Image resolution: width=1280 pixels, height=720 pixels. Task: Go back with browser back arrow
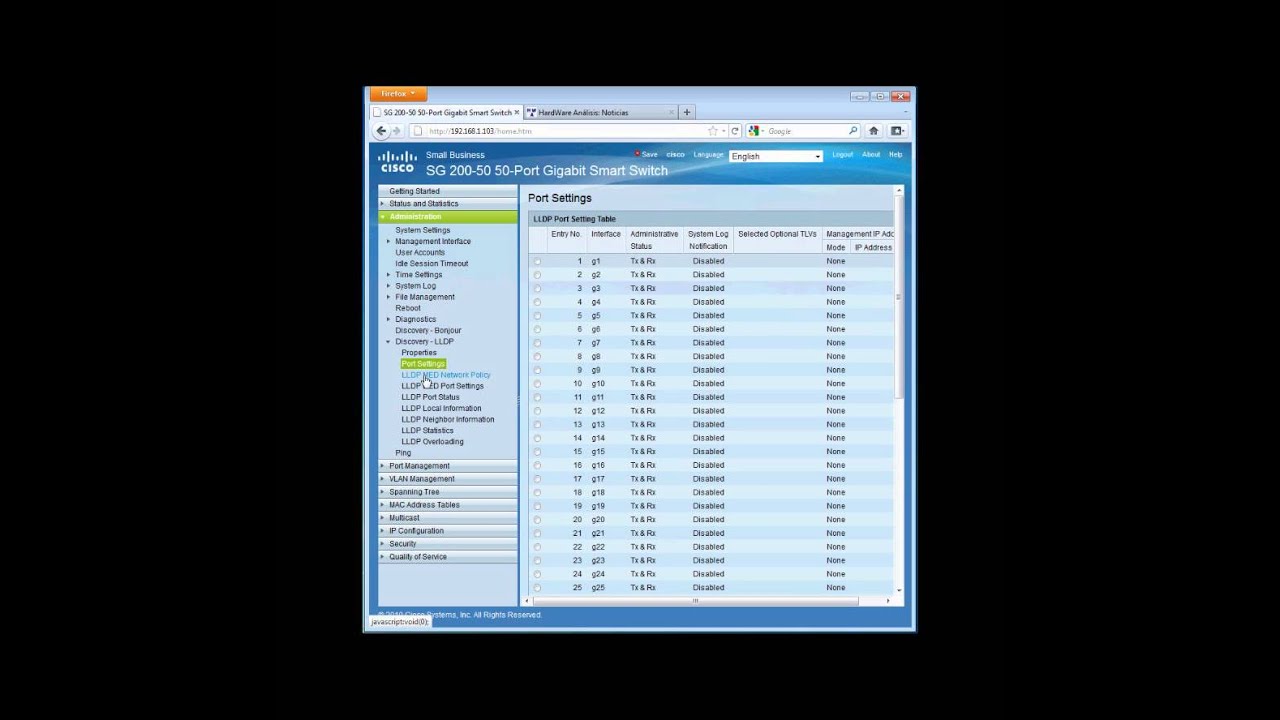click(x=381, y=131)
